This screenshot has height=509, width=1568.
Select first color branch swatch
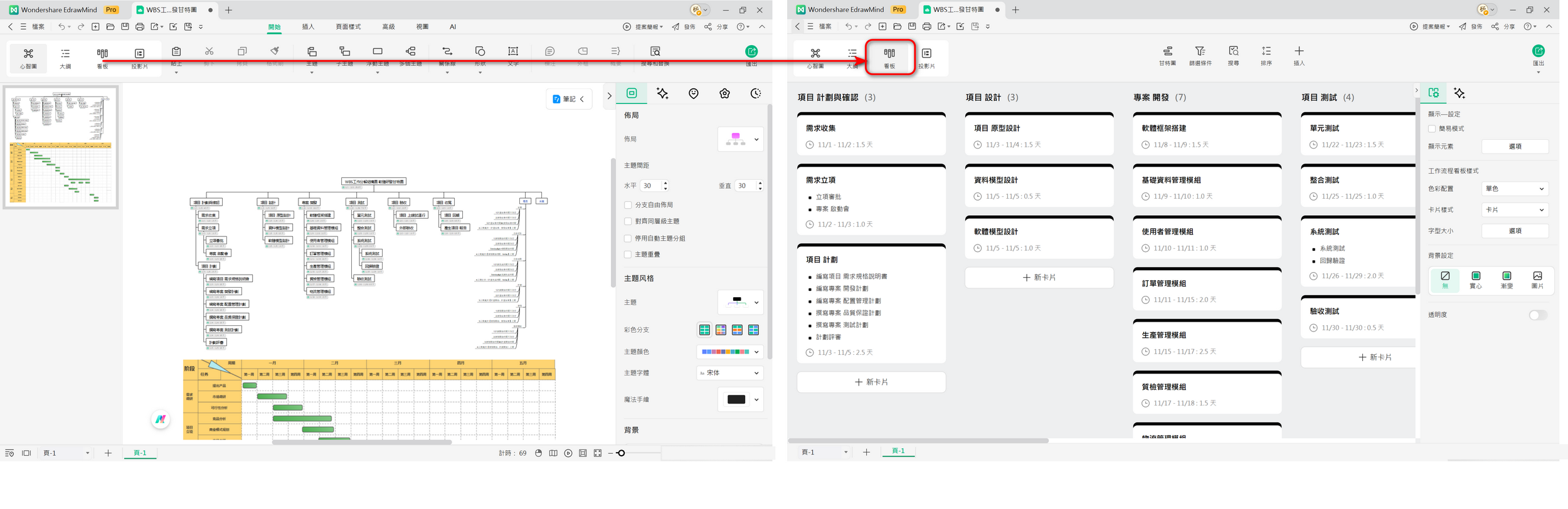(x=704, y=330)
